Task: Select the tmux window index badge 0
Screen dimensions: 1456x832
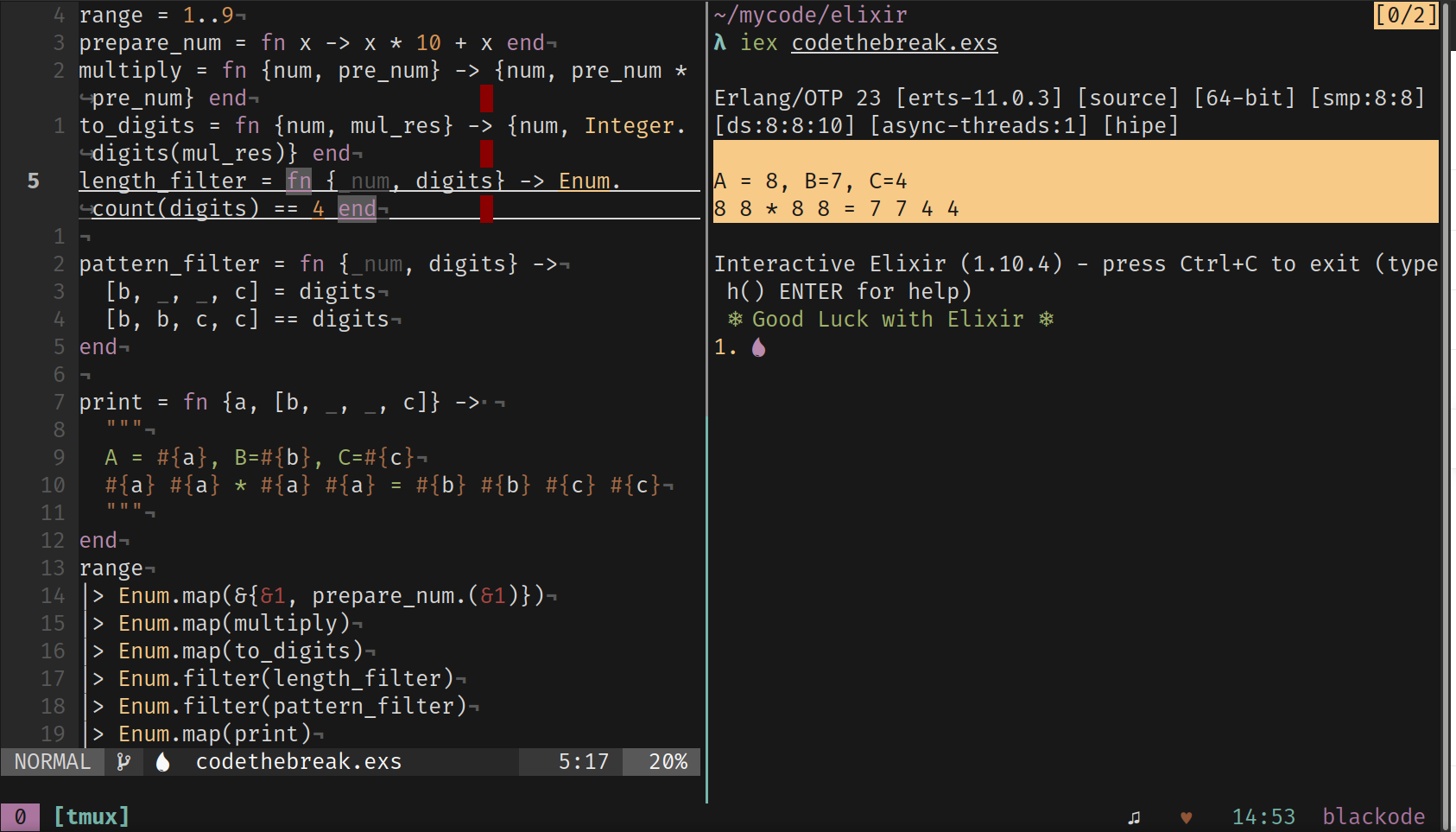Action: (20, 816)
